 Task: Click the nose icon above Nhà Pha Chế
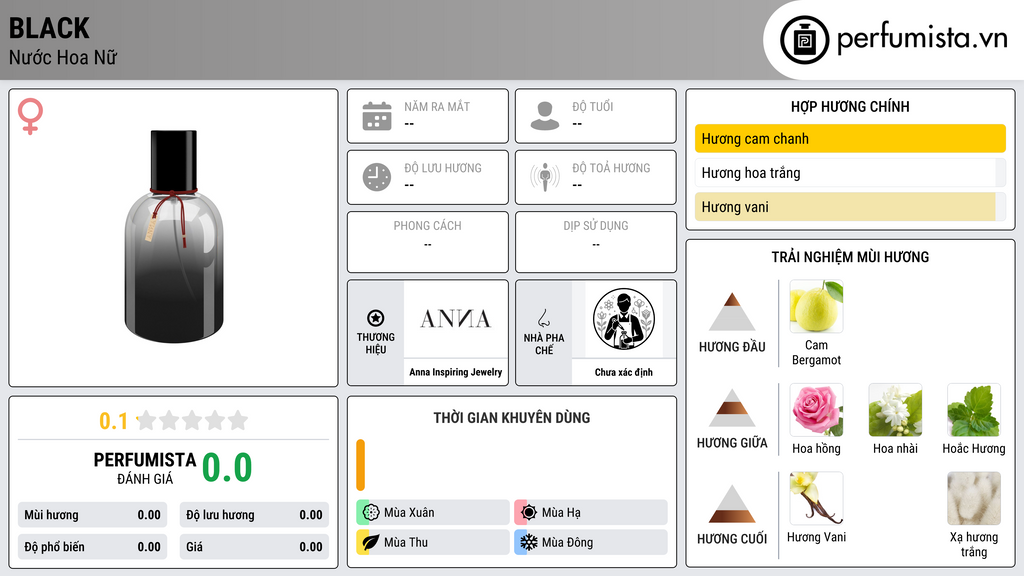(x=543, y=318)
